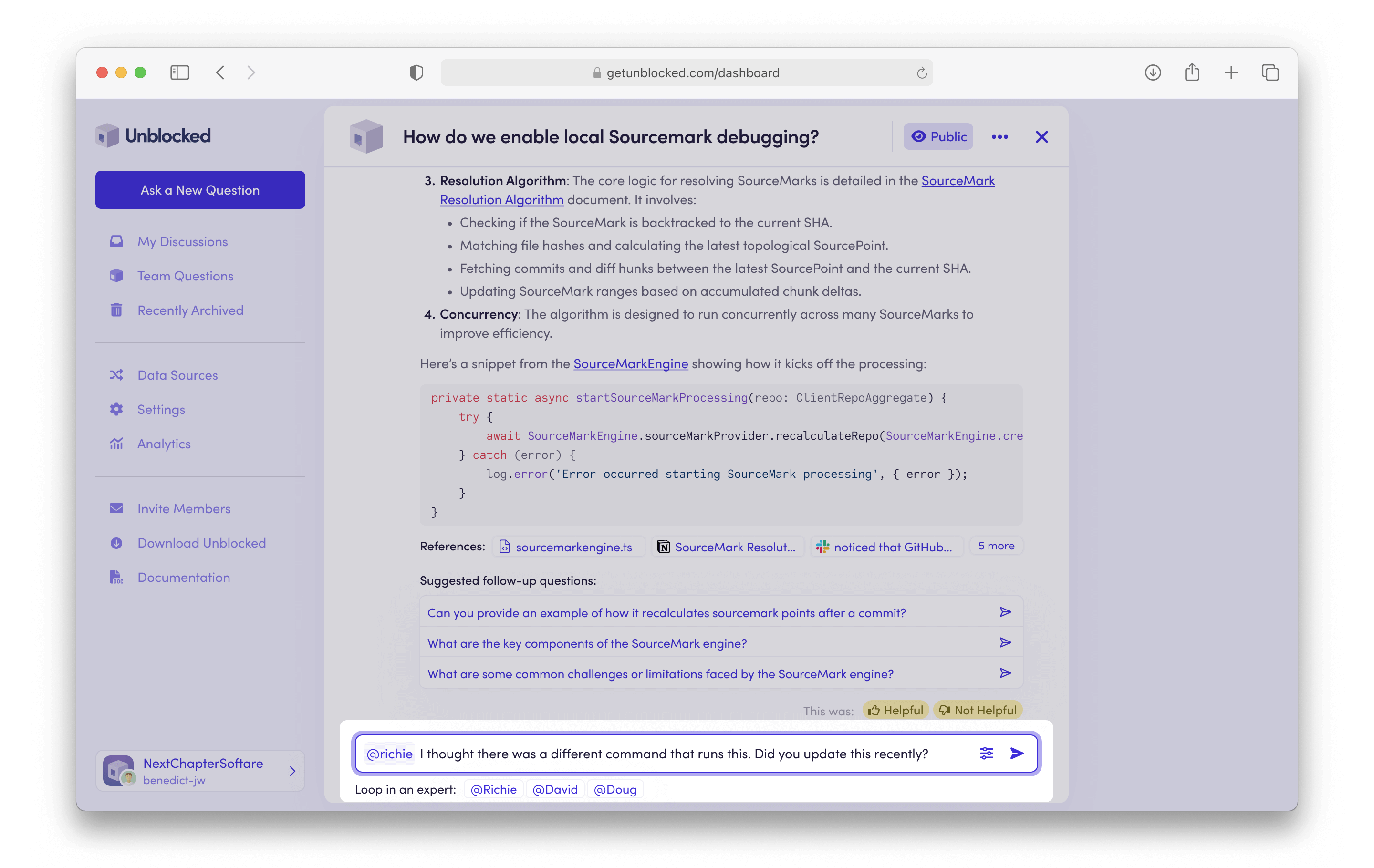Click the follow-up message input field
Screen dimensions: 1374x868
696,754
